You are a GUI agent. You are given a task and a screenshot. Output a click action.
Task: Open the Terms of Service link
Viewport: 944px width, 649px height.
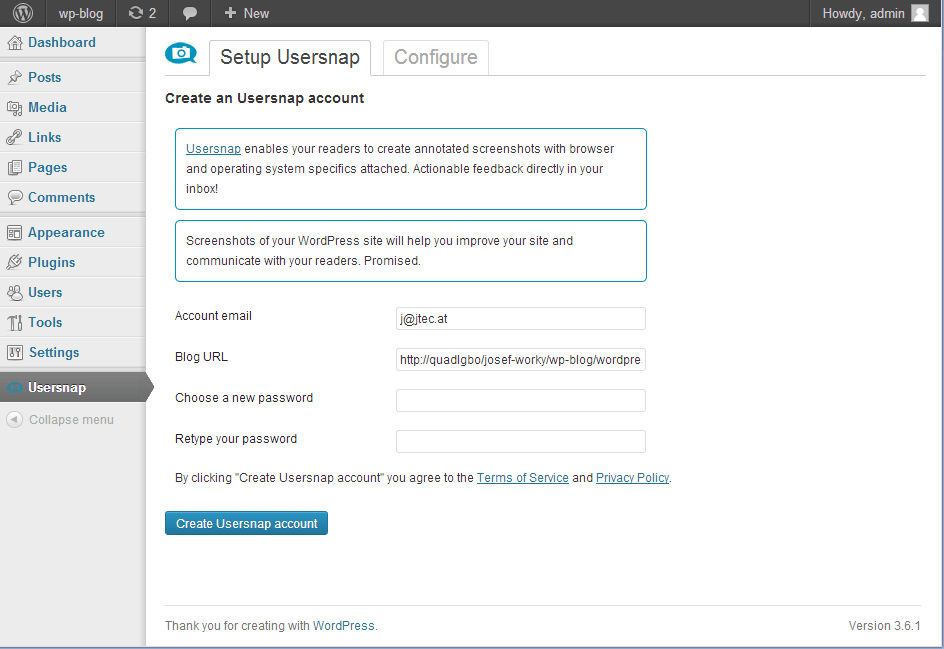(x=523, y=477)
